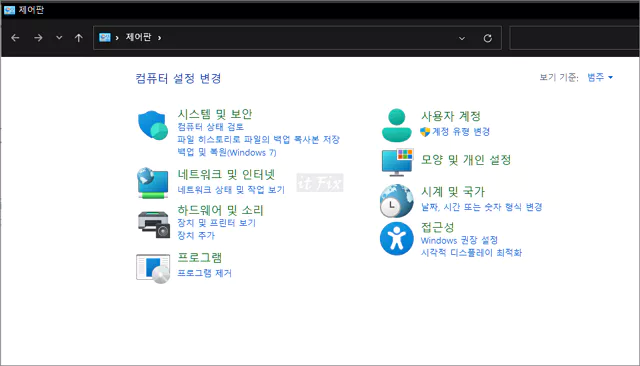Open Network and Internet globe icon
640x366 pixels.
click(153, 183)
